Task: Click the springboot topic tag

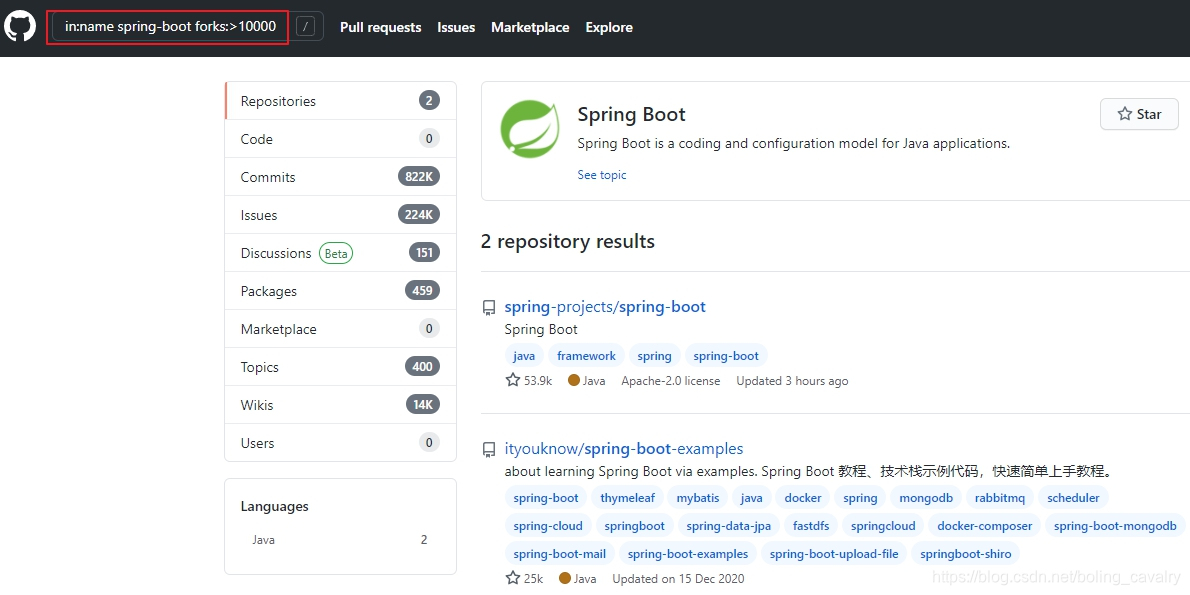Action: pyautogui.click(x=634, y=526)
